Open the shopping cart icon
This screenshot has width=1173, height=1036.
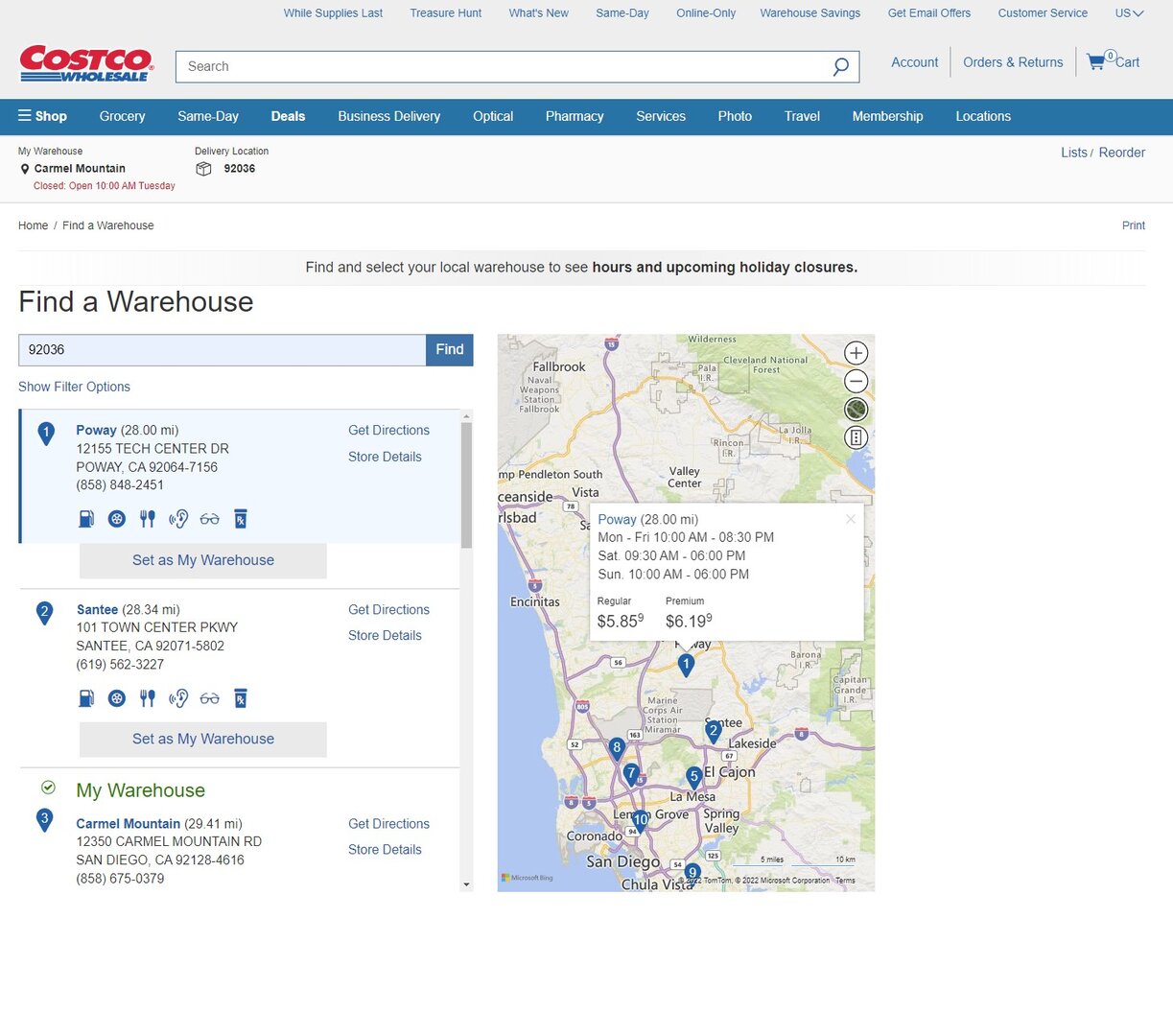(x=1095, y=62)
